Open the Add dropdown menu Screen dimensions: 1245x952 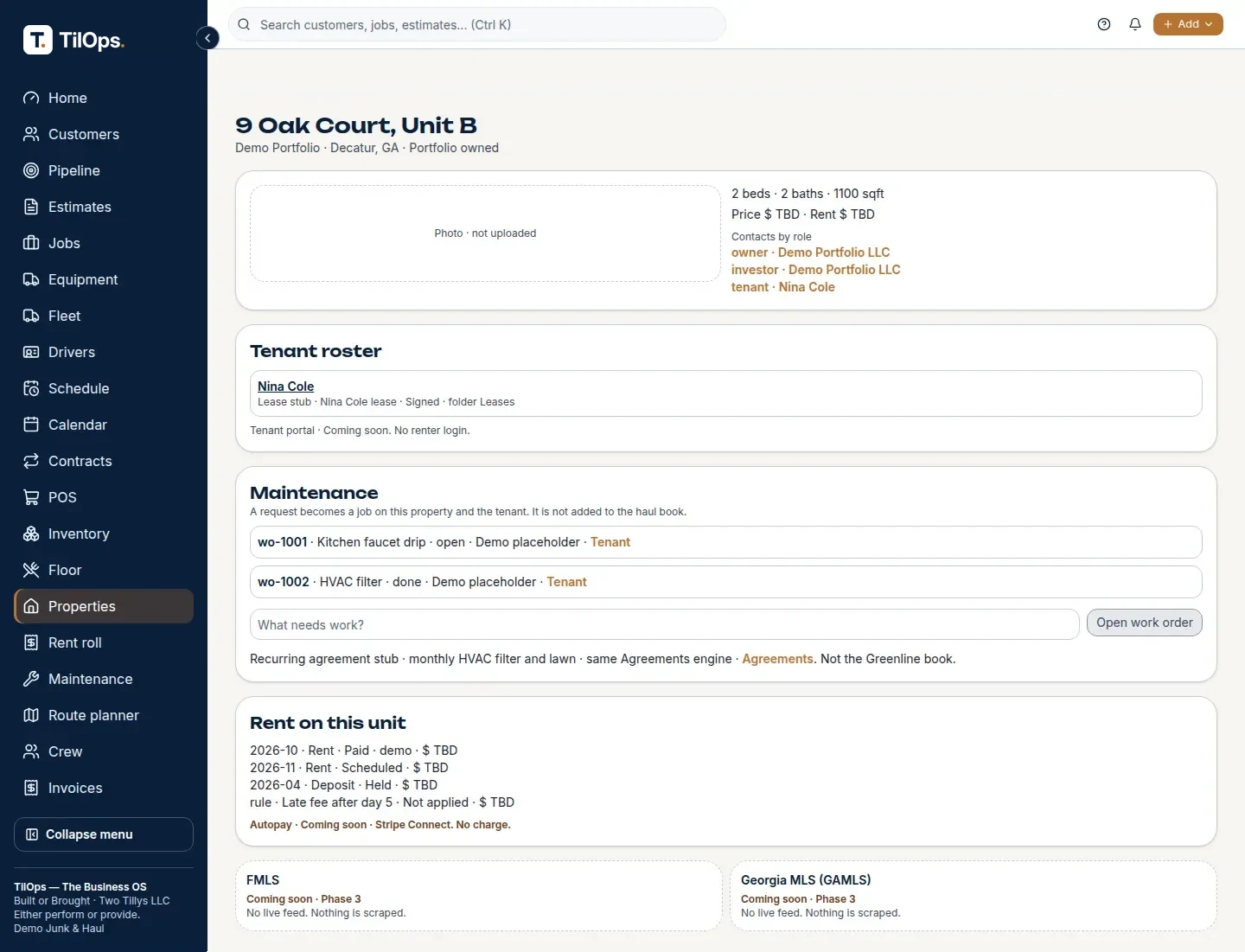pos(1188,24)
